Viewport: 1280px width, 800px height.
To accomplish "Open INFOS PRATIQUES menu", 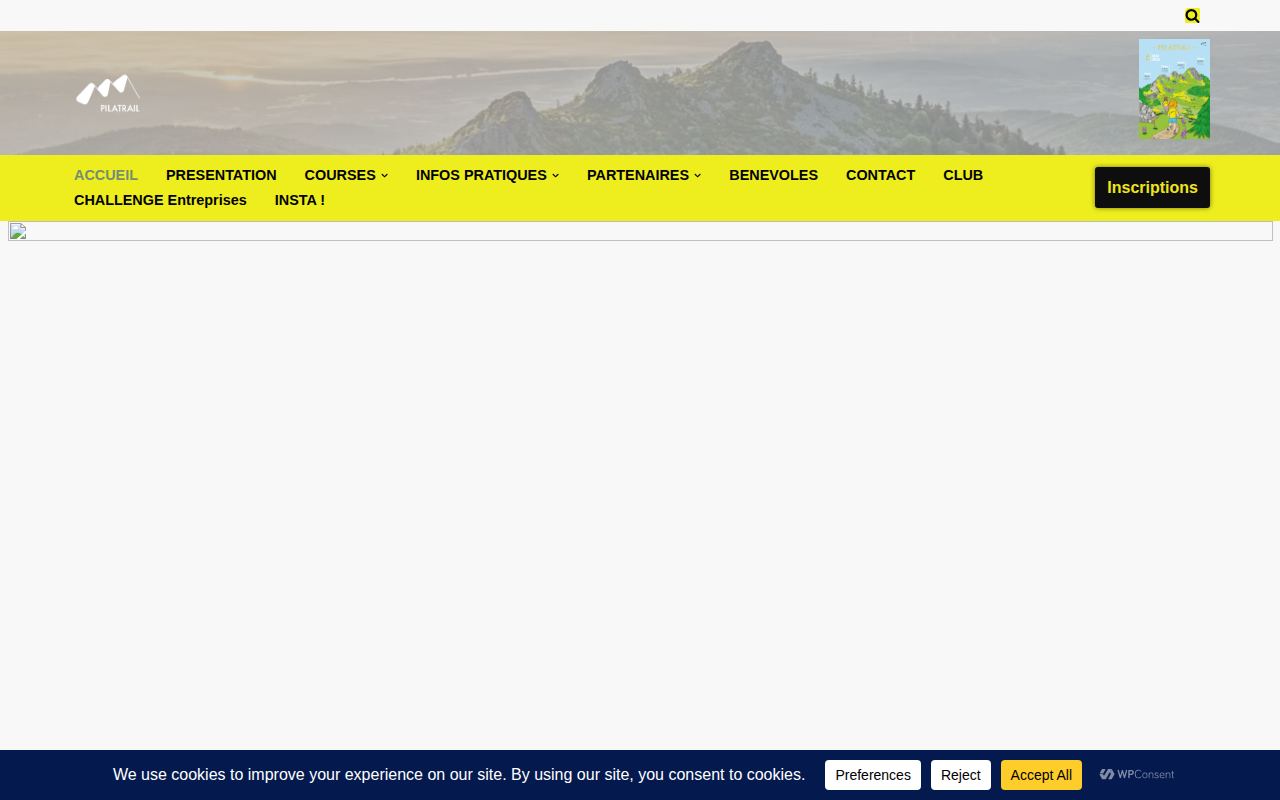I will click(x=481, y=175).
